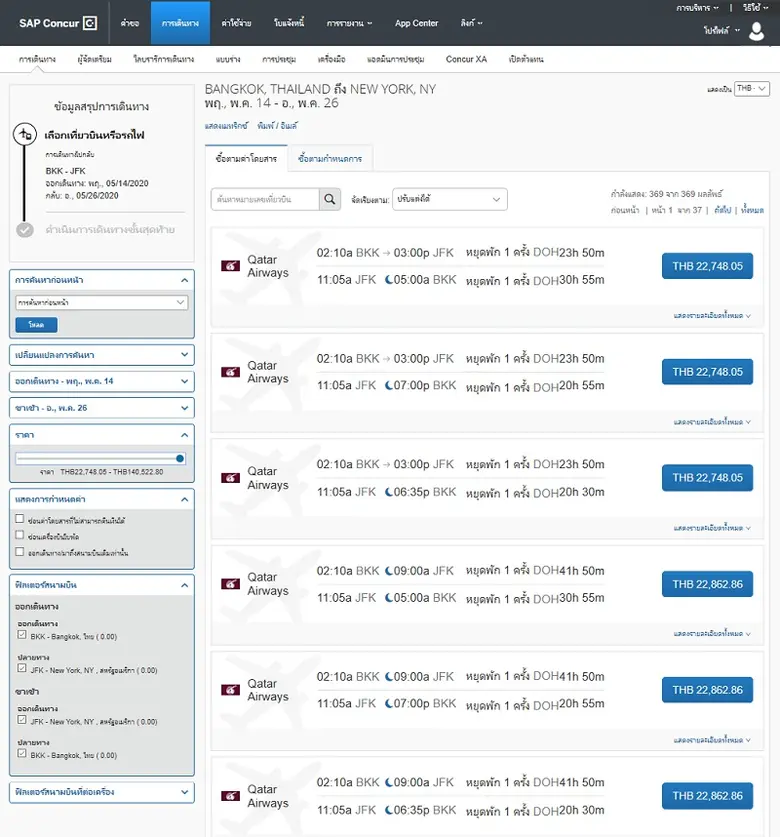The width and height of the screenshot is (780, 837).
Task: Click Qatar Airways logo in last result
Action: pos(231,796)
